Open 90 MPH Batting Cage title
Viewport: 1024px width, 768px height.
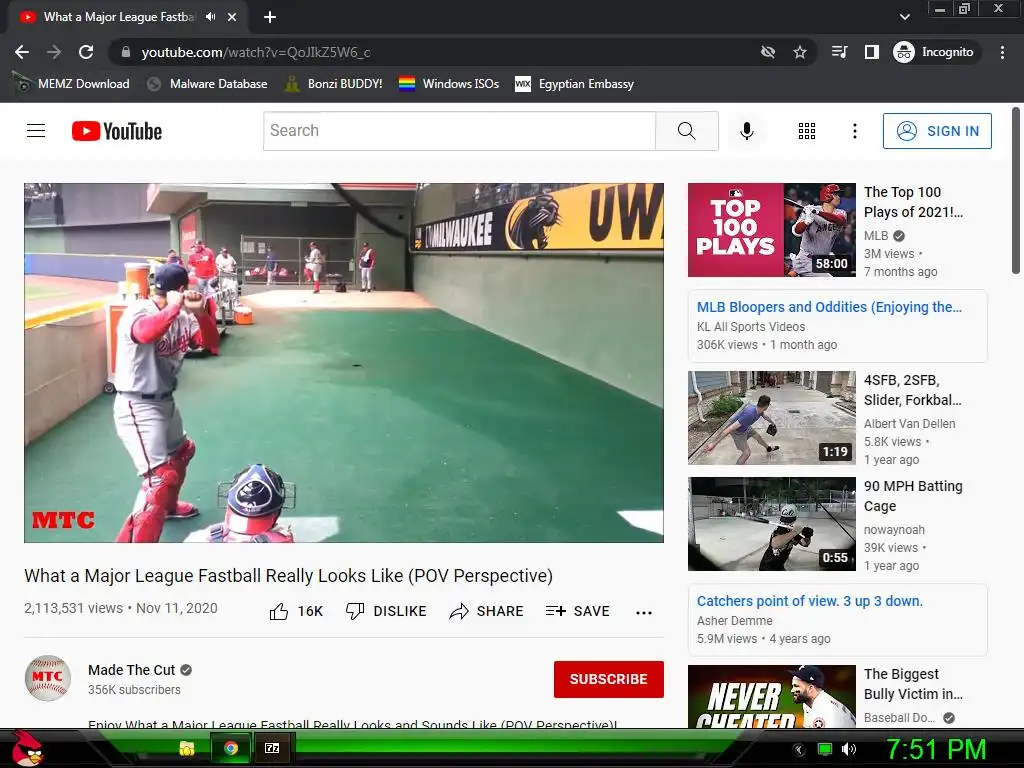(913, 496)
